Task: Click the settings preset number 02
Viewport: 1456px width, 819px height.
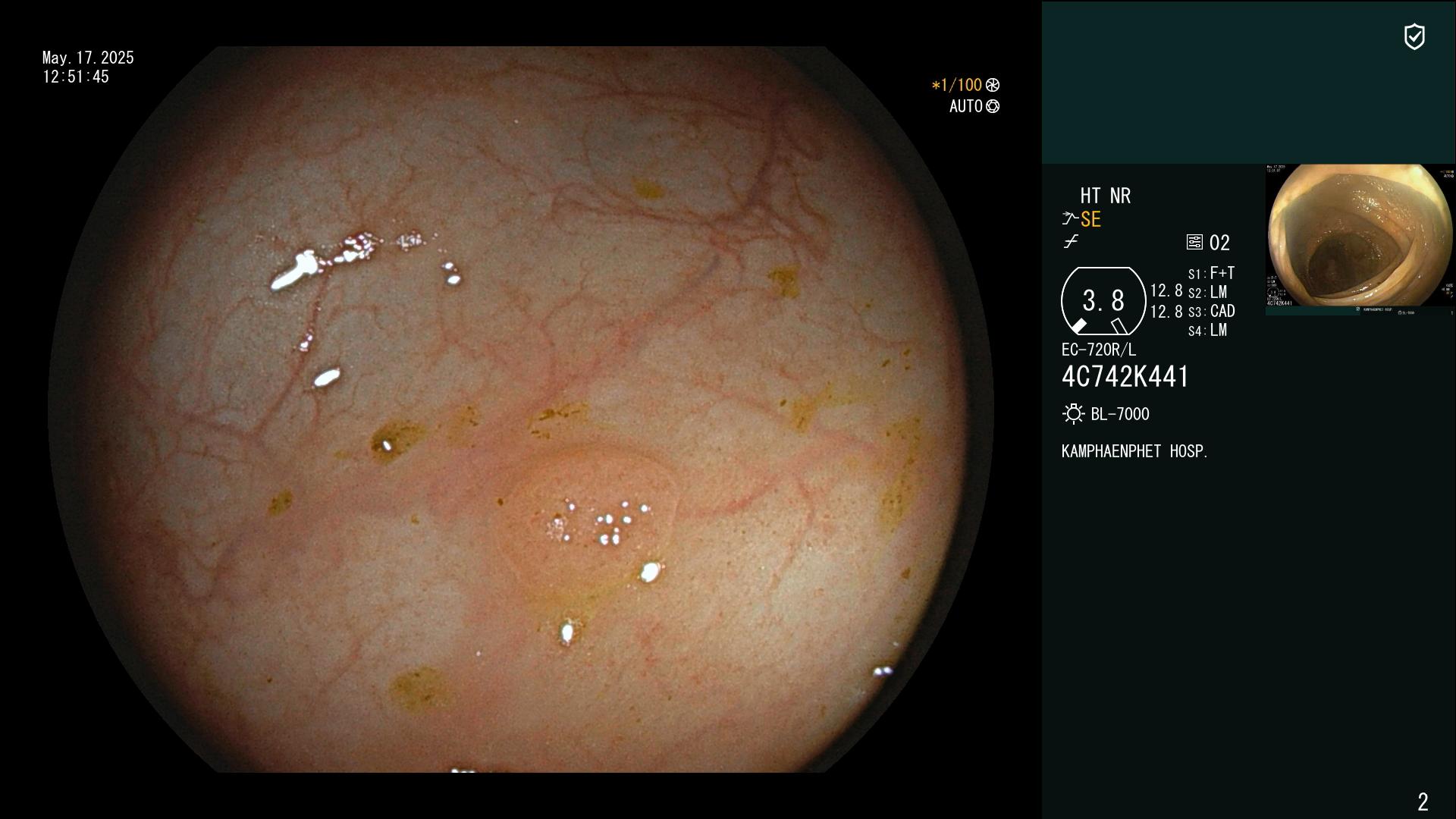Action: [x=1219, y=243]
